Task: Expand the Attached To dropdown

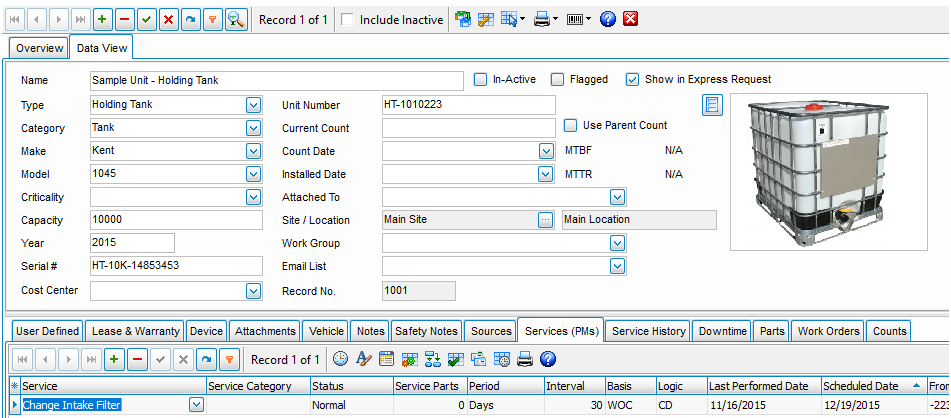Action: pos(617,197)
